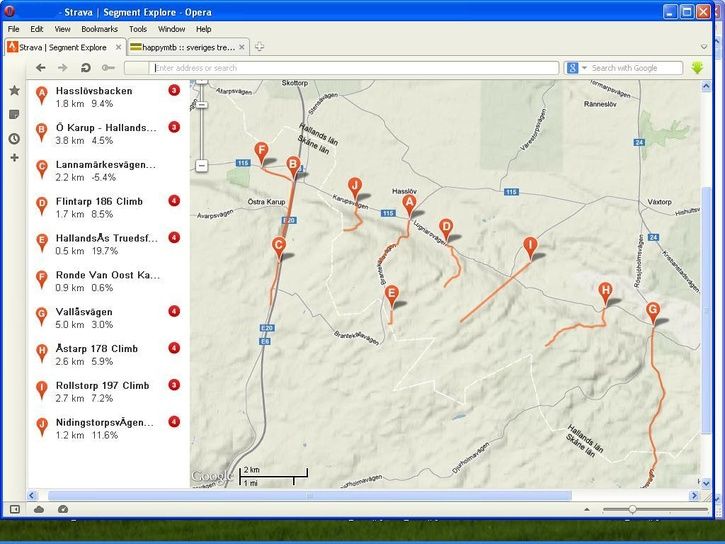Open the History clock panel in sidebar
Image resolution: width=725 pixels, height=544 pixels.
tap(14, 138)
